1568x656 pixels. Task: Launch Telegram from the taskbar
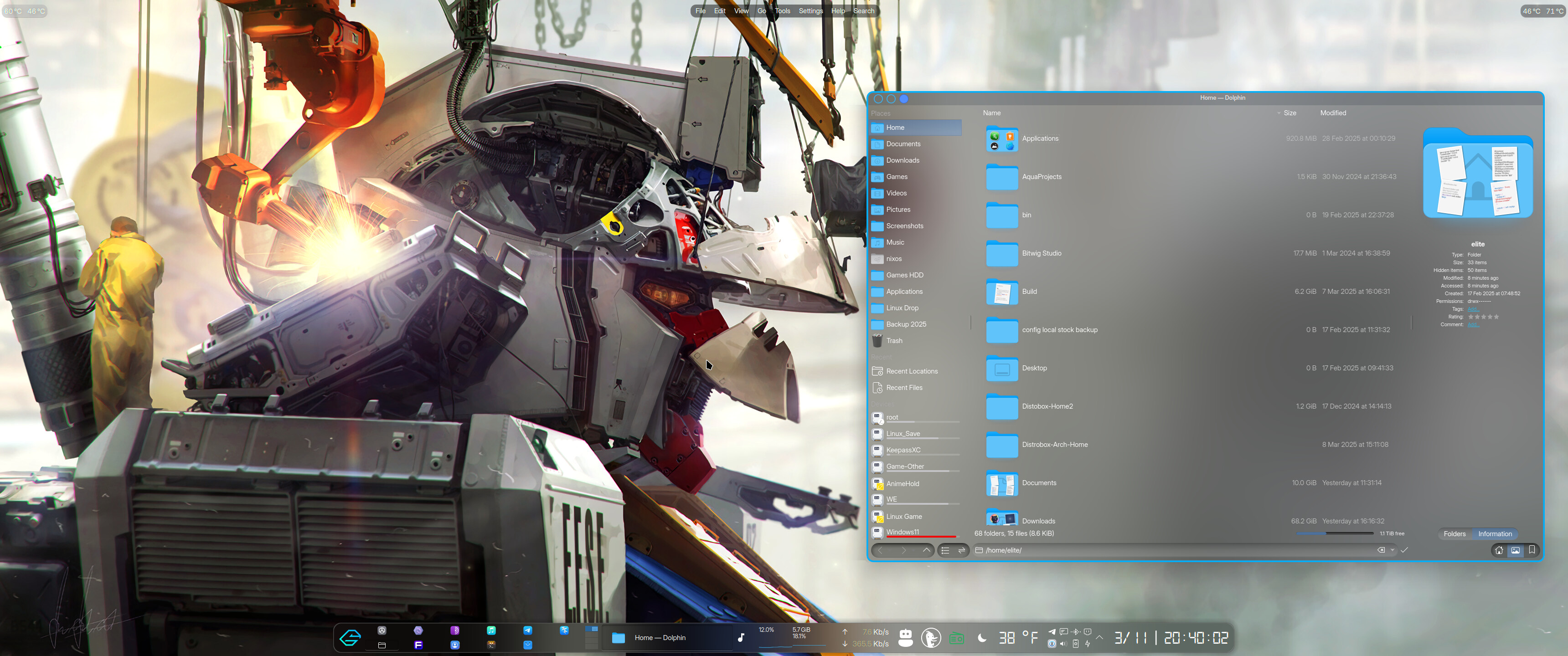pyautogui.click(x=528, y=630)
